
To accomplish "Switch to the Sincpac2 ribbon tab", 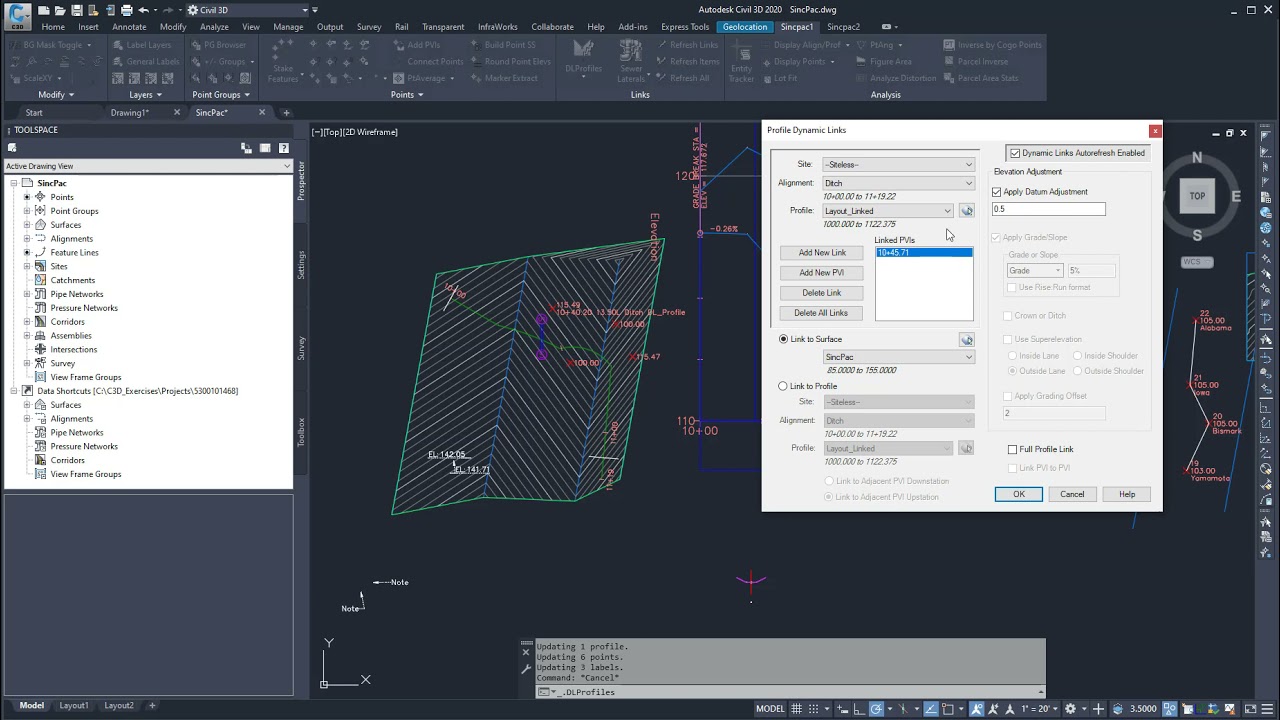I will 843,27.
